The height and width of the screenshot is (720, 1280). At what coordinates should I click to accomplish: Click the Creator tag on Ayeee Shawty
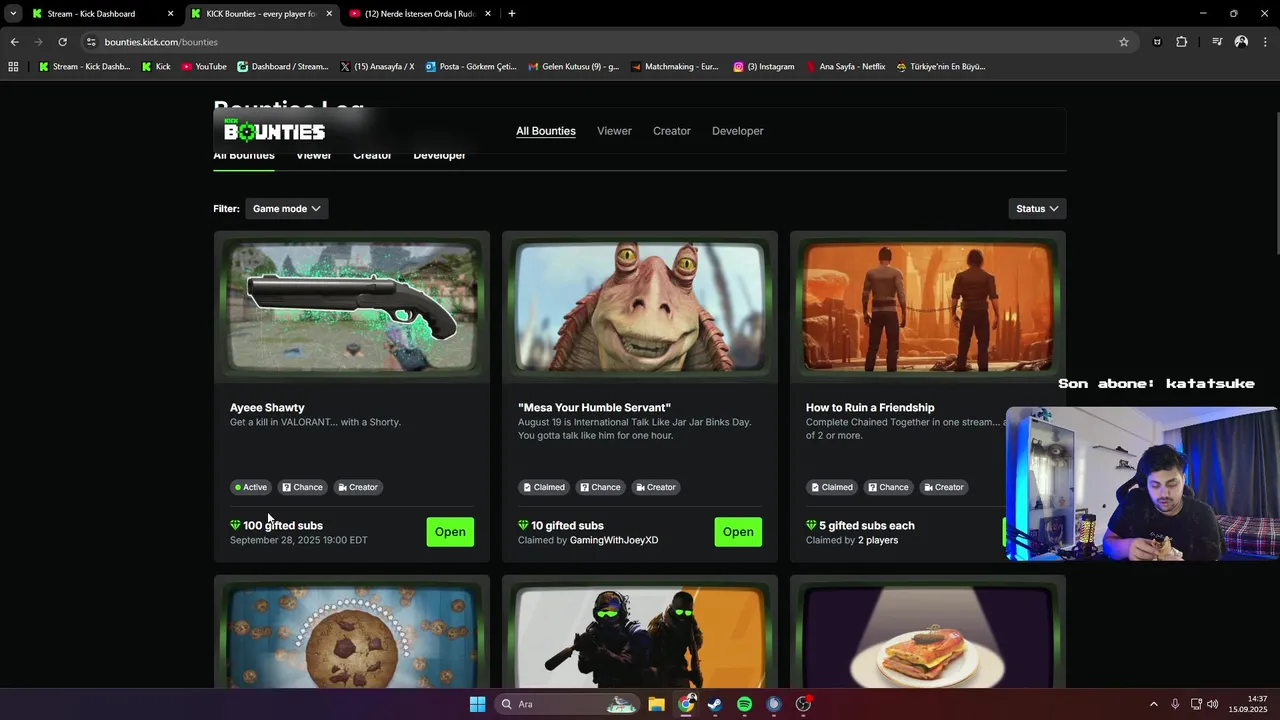pos(358,487)
